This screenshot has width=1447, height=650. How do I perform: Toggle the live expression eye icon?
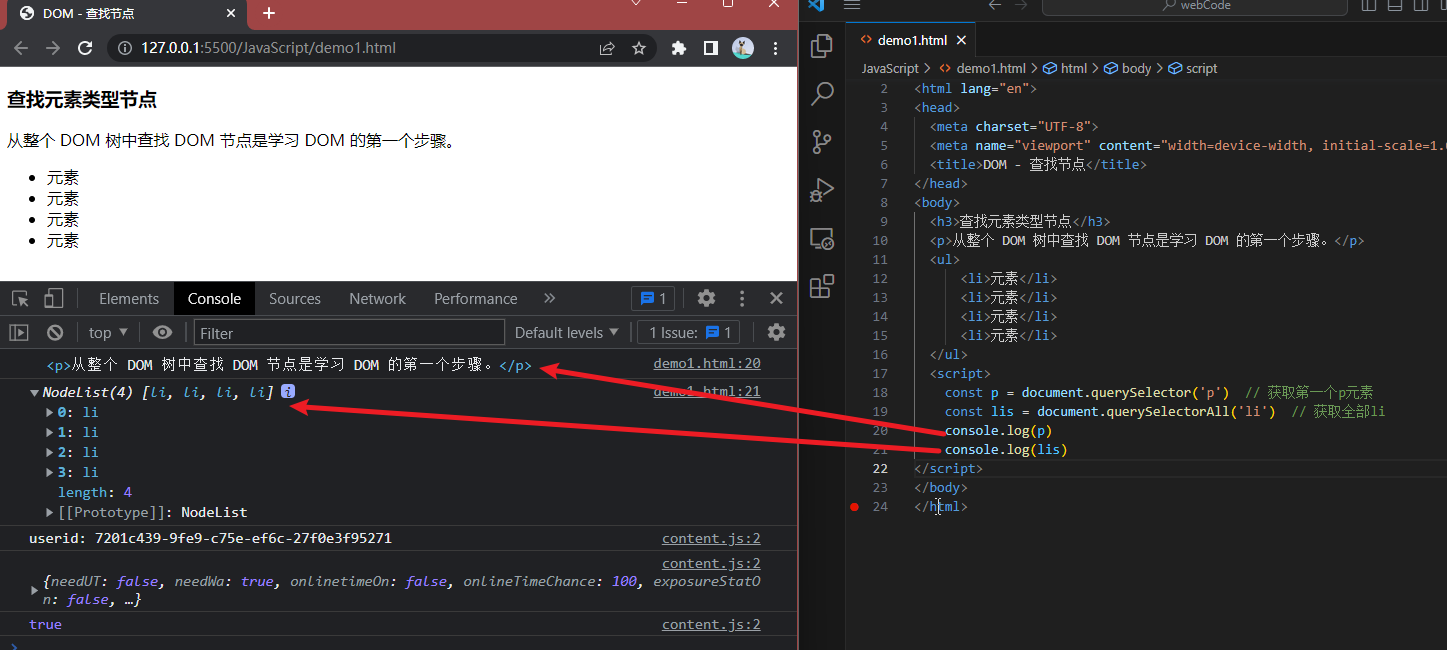click(x=162, y=333)
